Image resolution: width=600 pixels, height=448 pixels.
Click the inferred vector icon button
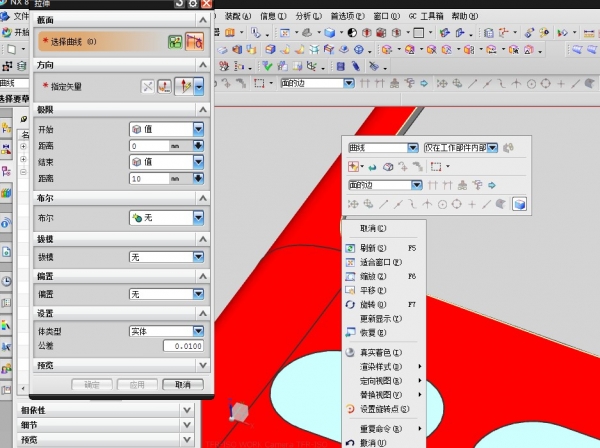(x=184, y=86)
